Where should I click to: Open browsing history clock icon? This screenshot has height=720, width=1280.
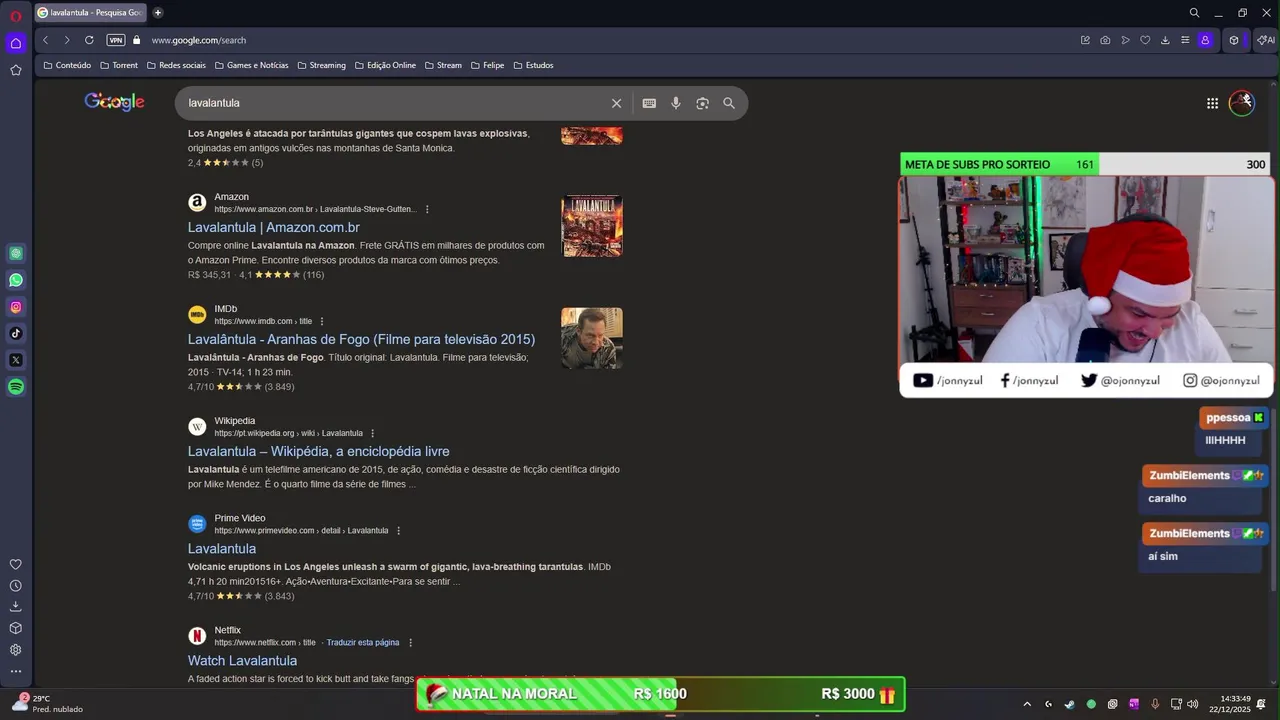coord(15,586)
